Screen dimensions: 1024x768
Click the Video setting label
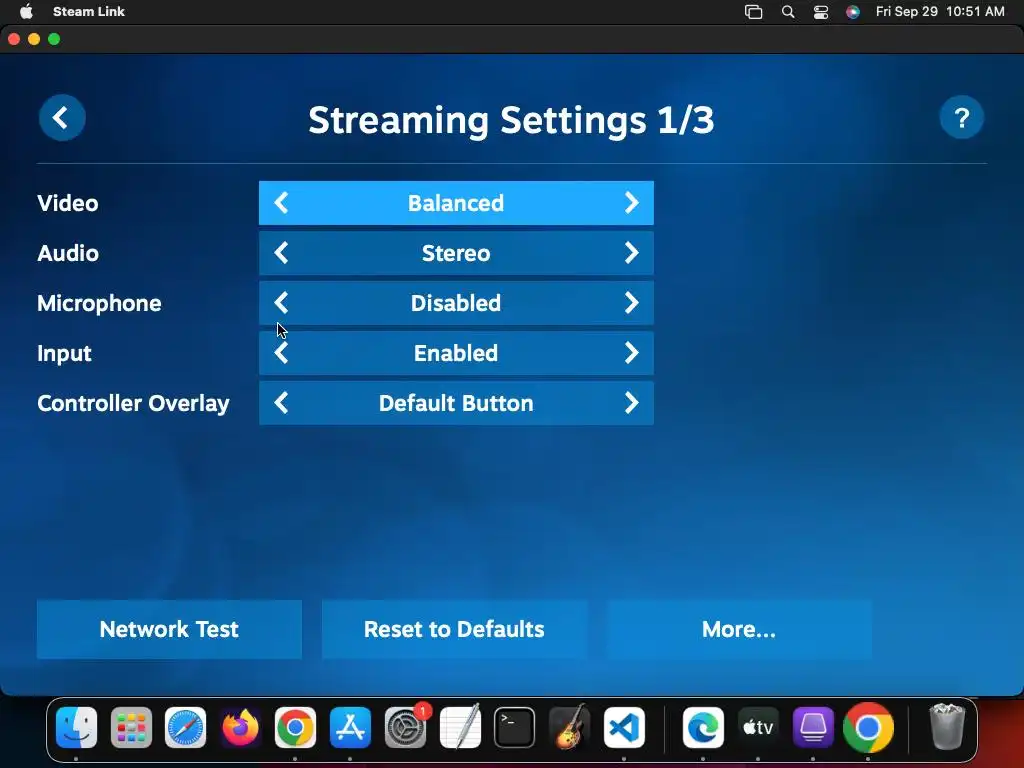[68, 203]
